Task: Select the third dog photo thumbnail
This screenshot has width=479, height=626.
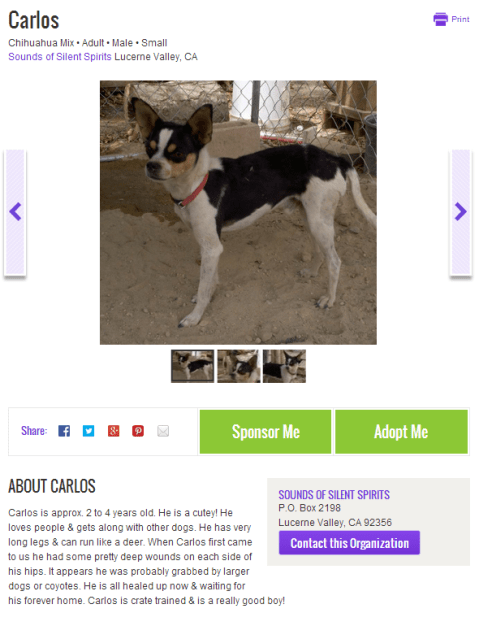Action: tap(284, 366)
